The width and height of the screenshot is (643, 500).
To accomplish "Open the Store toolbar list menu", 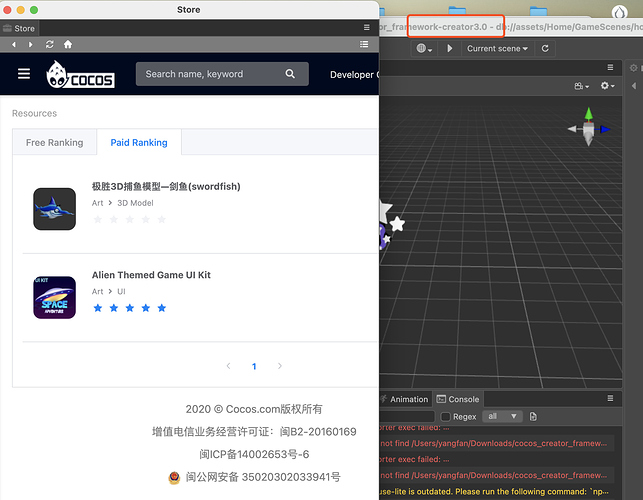I will (x=364, y=44).
